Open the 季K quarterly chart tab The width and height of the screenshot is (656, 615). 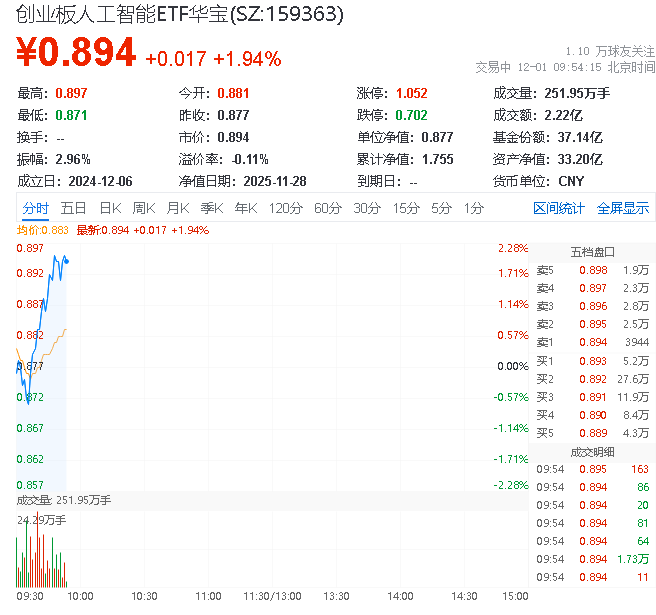[x=211, y=208]
